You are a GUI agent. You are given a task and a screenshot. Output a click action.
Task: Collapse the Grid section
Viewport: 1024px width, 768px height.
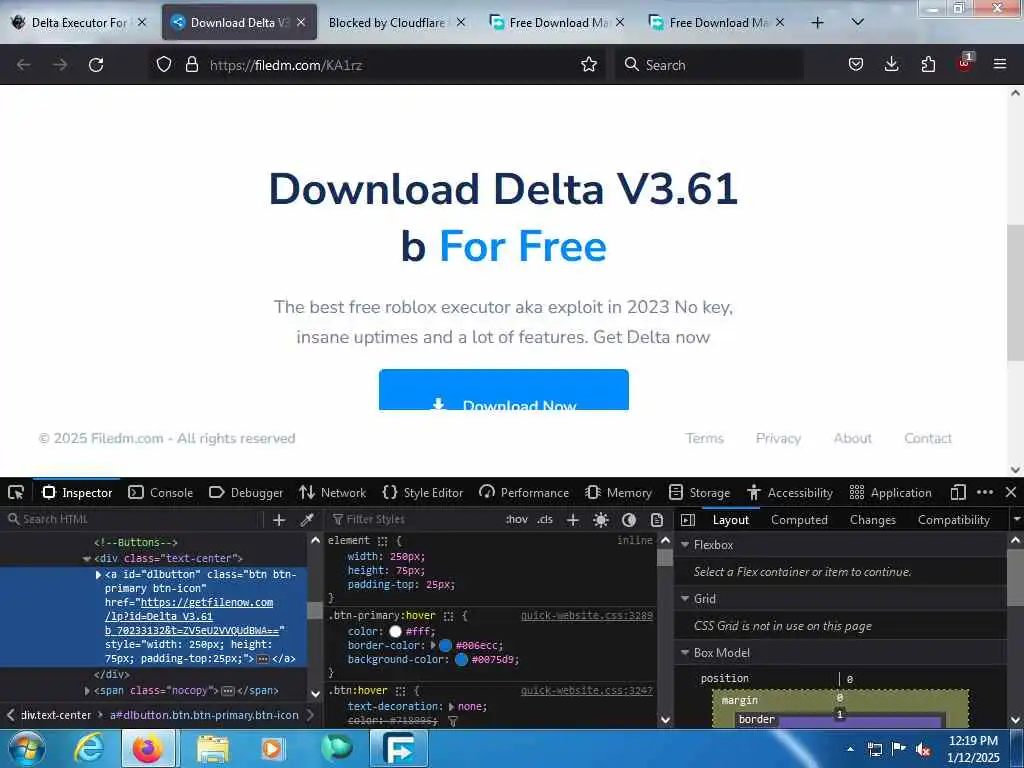(x=685, y=598)
